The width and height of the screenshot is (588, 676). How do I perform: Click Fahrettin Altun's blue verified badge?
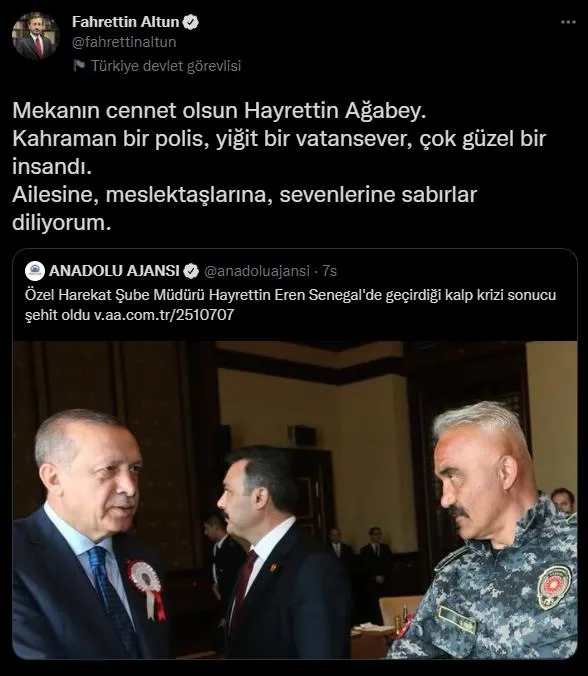pos(191,22)
